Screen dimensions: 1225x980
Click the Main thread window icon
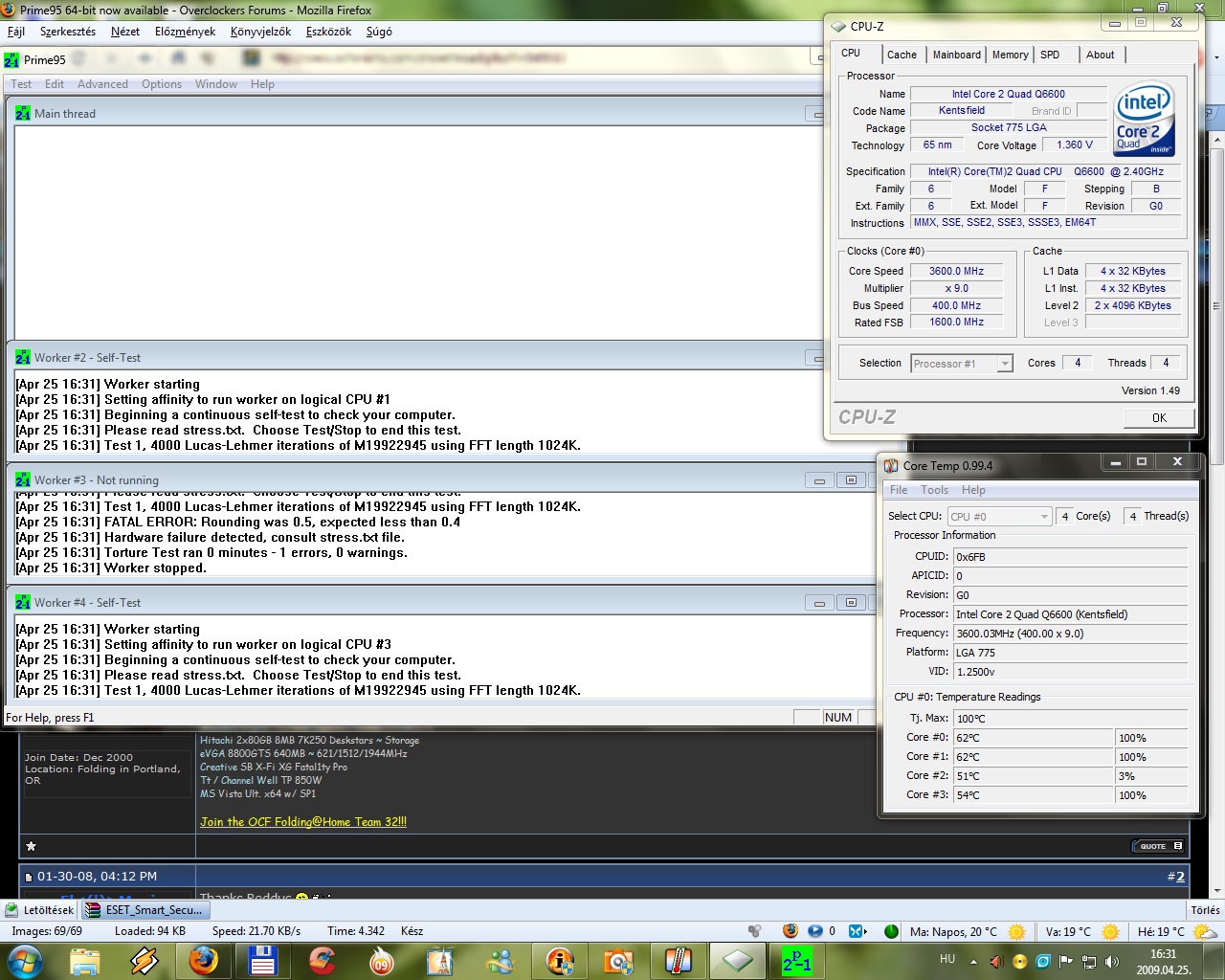click(x=23, y=114)
